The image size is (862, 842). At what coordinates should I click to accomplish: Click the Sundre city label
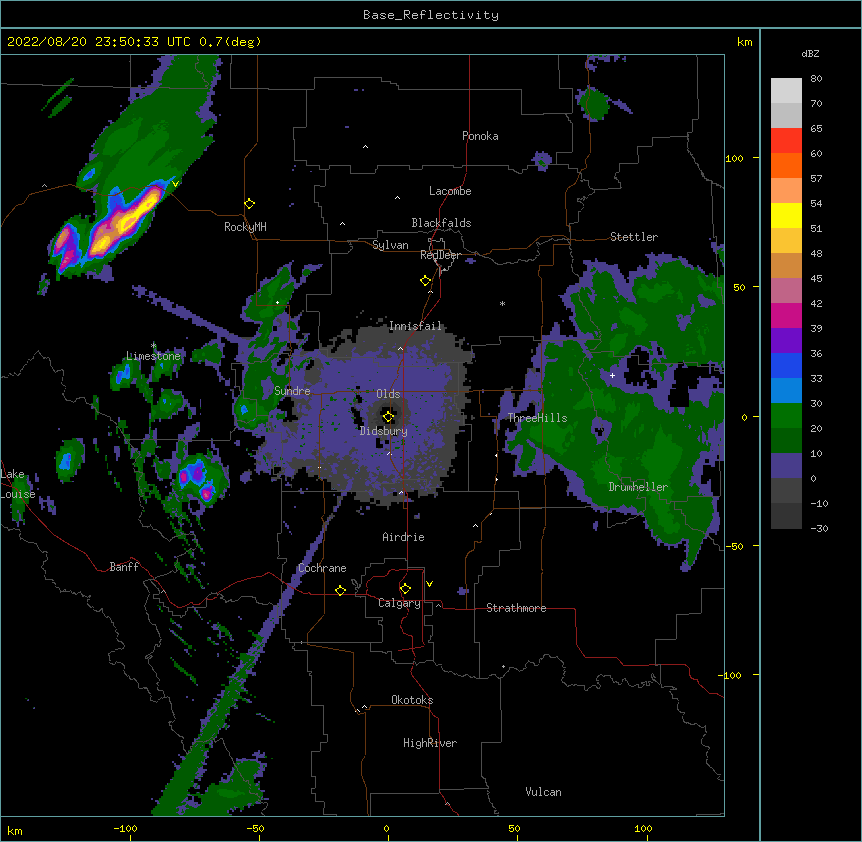292,391
